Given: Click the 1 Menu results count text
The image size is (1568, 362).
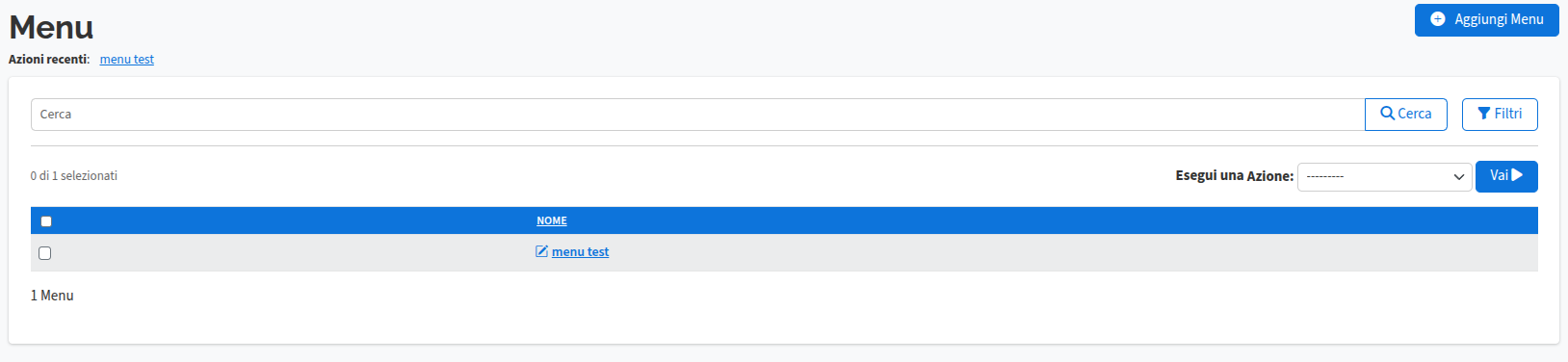Looking at the screenshot, I should pos(52,296).
